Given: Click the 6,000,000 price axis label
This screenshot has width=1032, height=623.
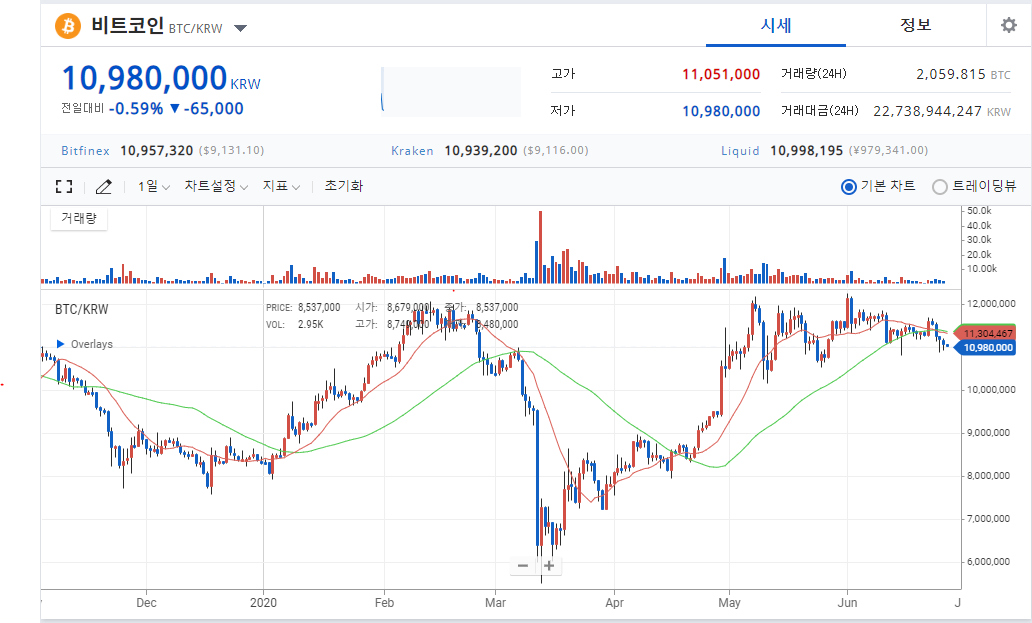Looking at the screenshot, I should coord(988,562).
